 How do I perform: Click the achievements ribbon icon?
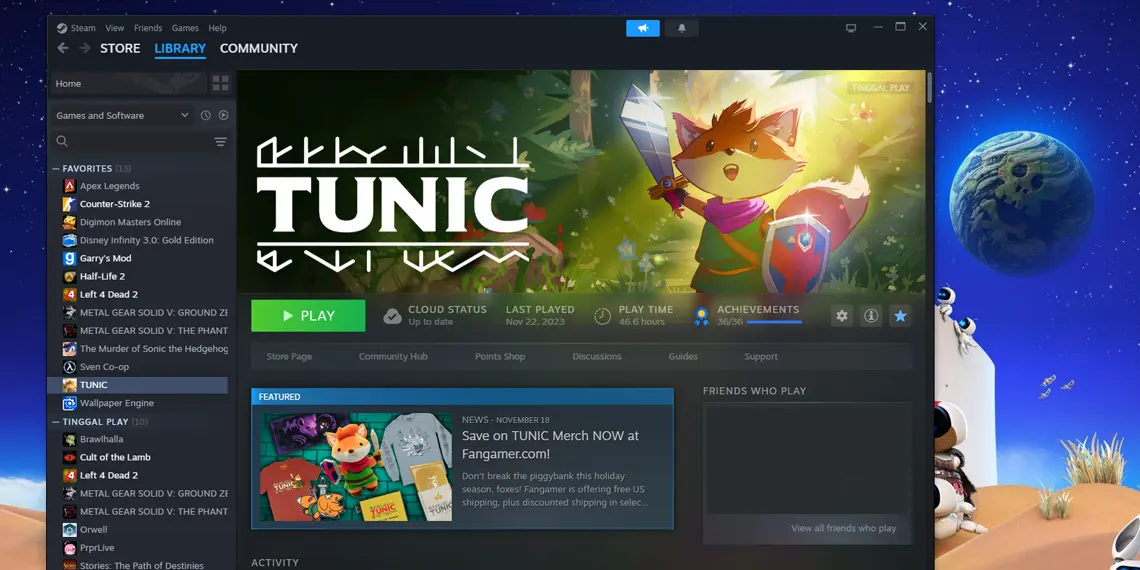tap(701, 316)
